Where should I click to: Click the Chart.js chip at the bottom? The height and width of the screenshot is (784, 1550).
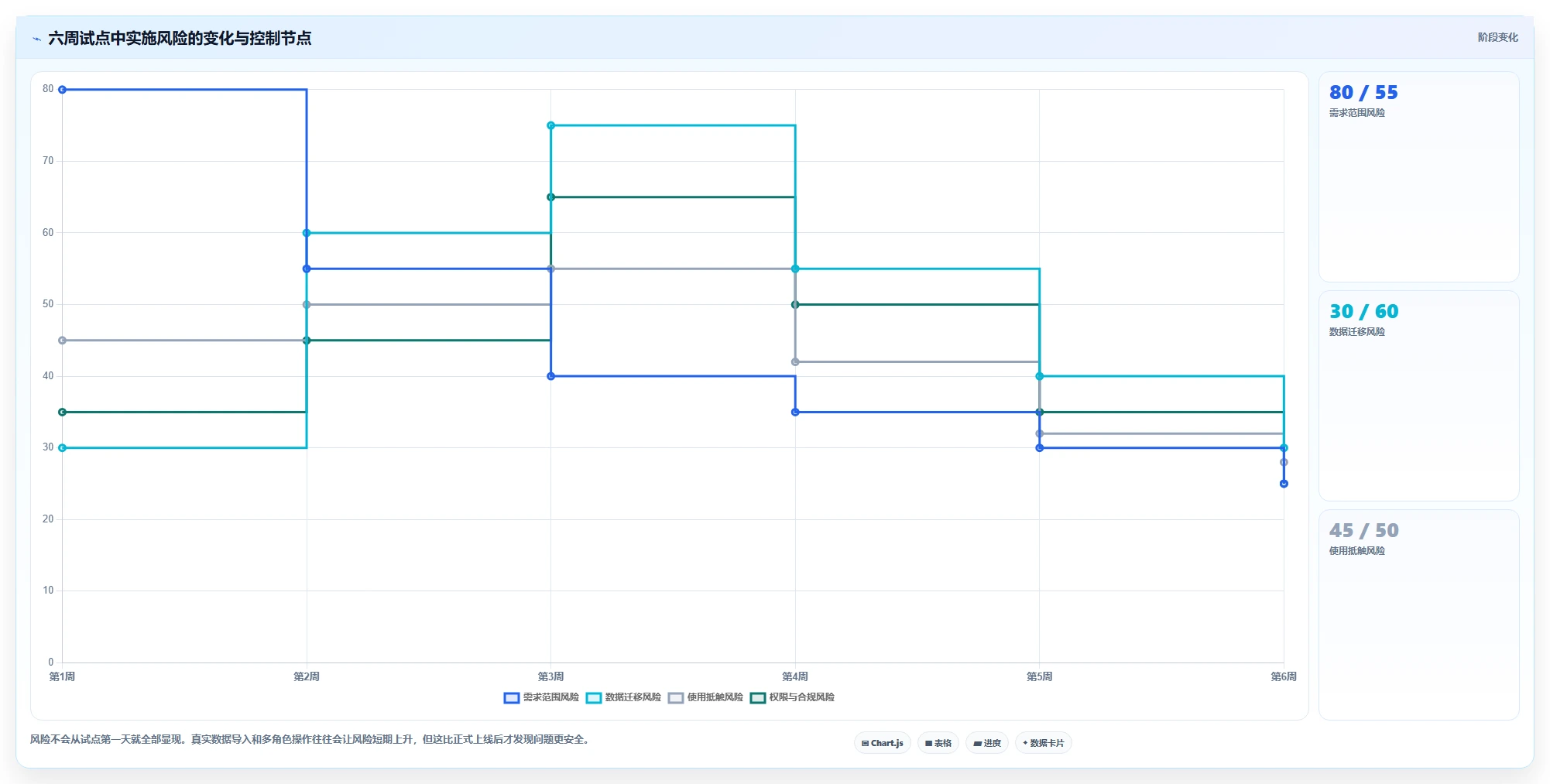pyautogui.click(x=883, y=743)
